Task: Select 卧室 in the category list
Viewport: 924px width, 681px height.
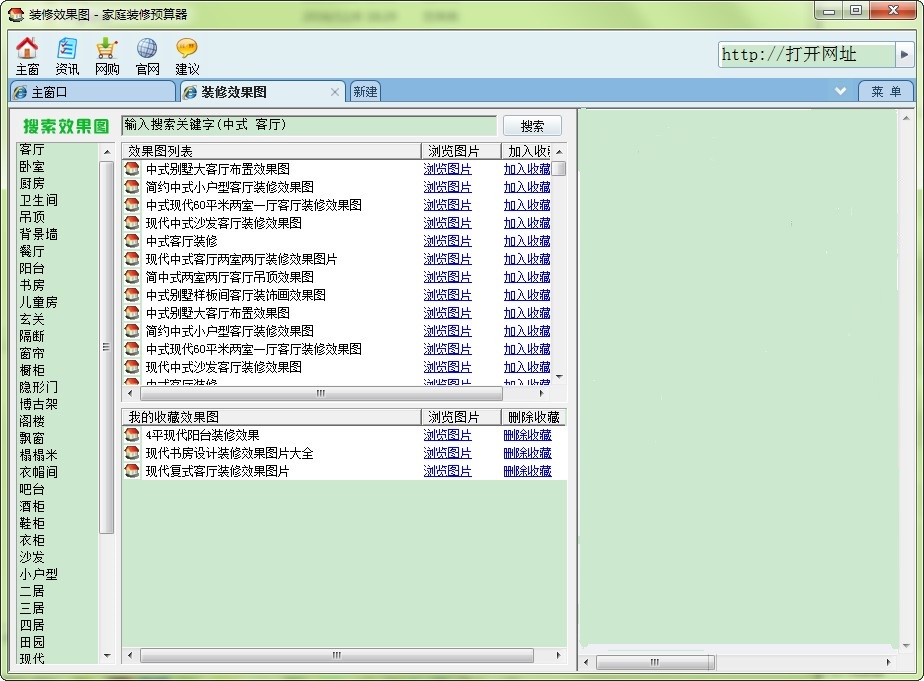Action: 32,166
